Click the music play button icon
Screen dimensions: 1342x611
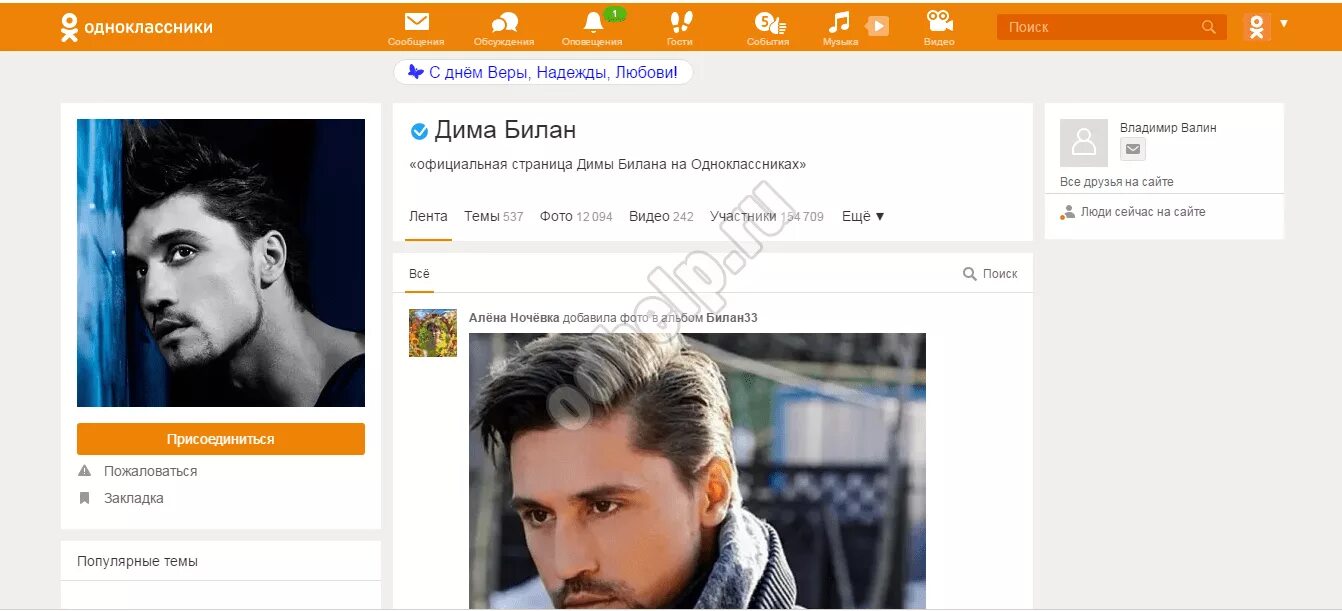877,26
